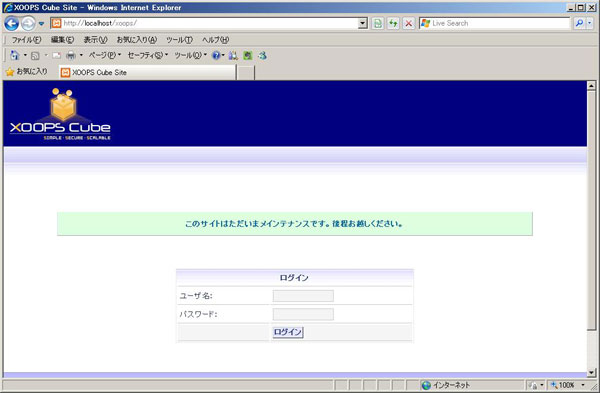600x393 pixels.
Task: Open a new tab with blank tab button
Action: (x=245, y=72)
